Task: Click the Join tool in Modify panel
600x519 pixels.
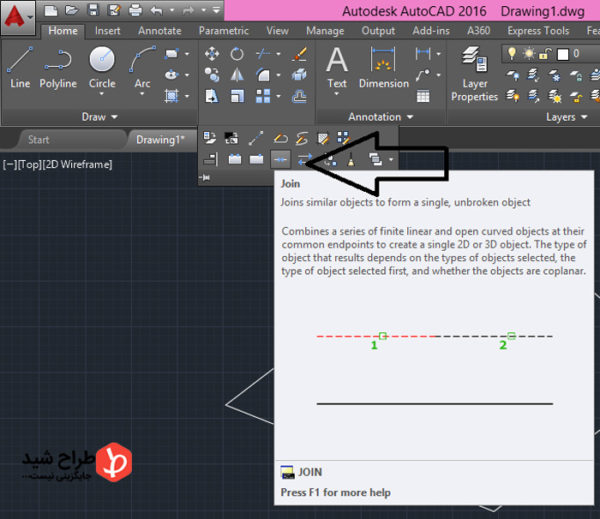Action: click(281, 158)
